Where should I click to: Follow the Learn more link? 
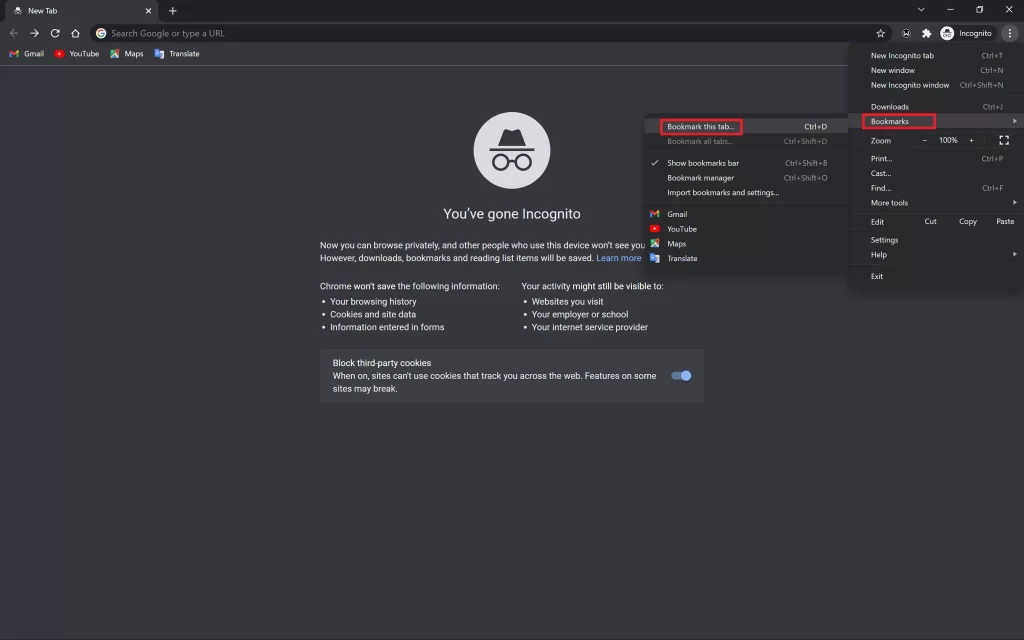[x=618, y=258]
